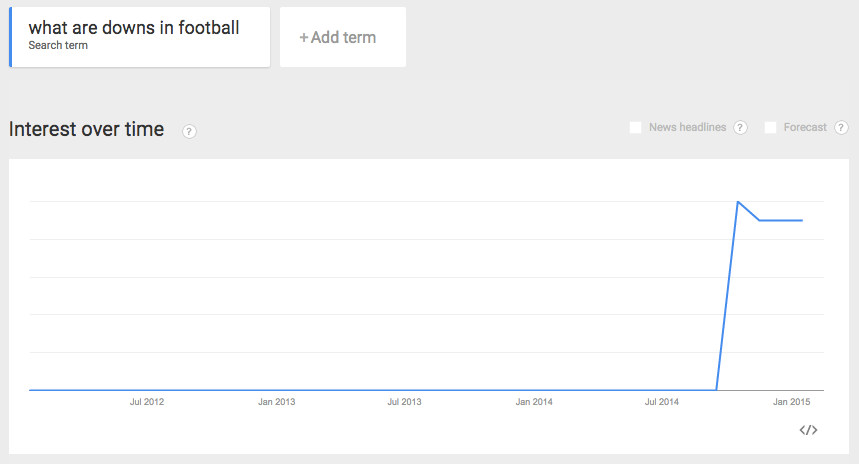This screenshot has width=859, height=464.
Task: Click the 'Interest over time' heading
Action: [86, 129]
